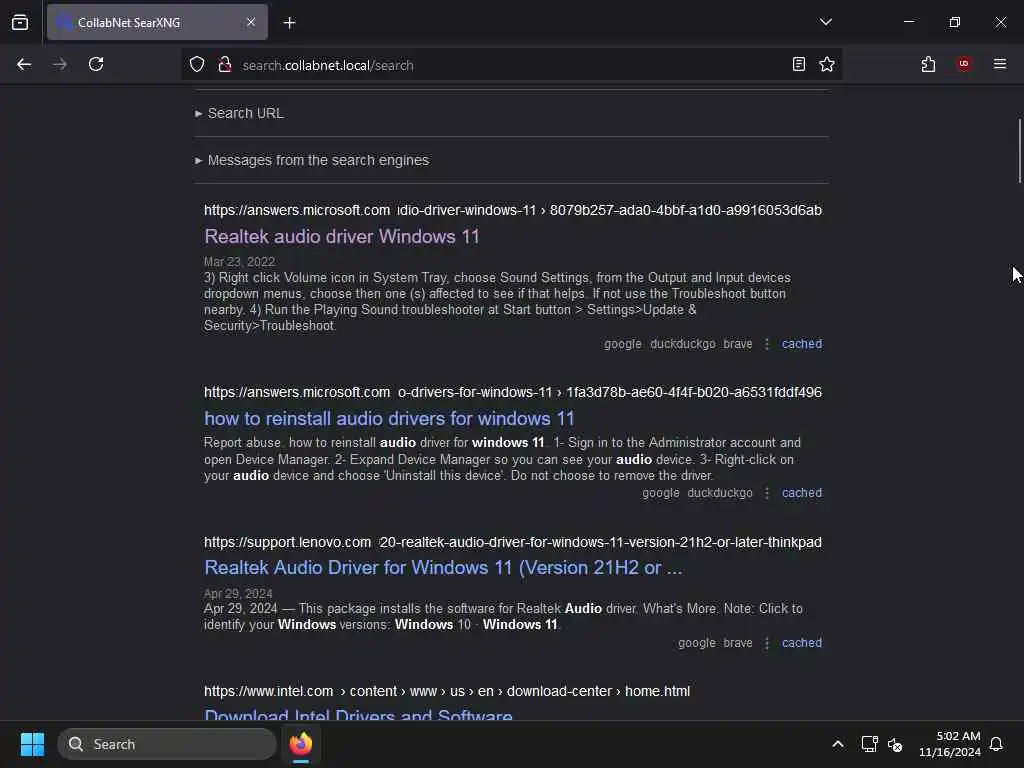Open cached version of reinstall audio drivers result
Viewport: 1024px width, 768px height.
[802, 493]
